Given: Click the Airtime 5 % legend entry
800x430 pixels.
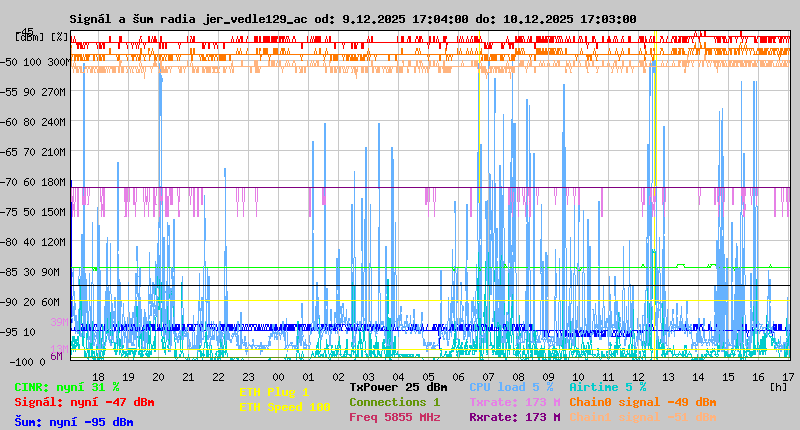Looking at the screenshot, I should 608,387.
